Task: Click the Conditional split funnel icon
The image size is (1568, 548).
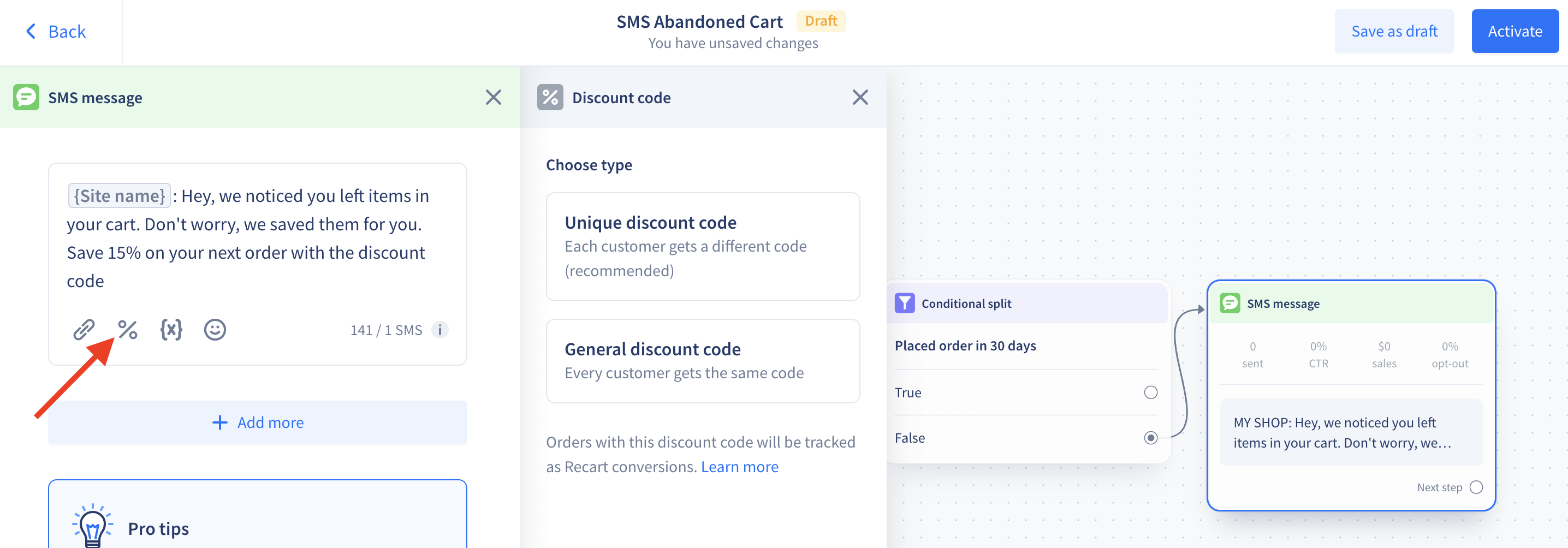Action: click(905, 303)
